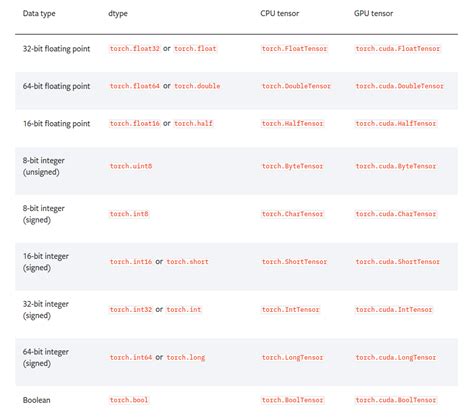Select the torch.half dtype code
The width and height of the screenshot is (474, 420).
click(x=193, y=123)
